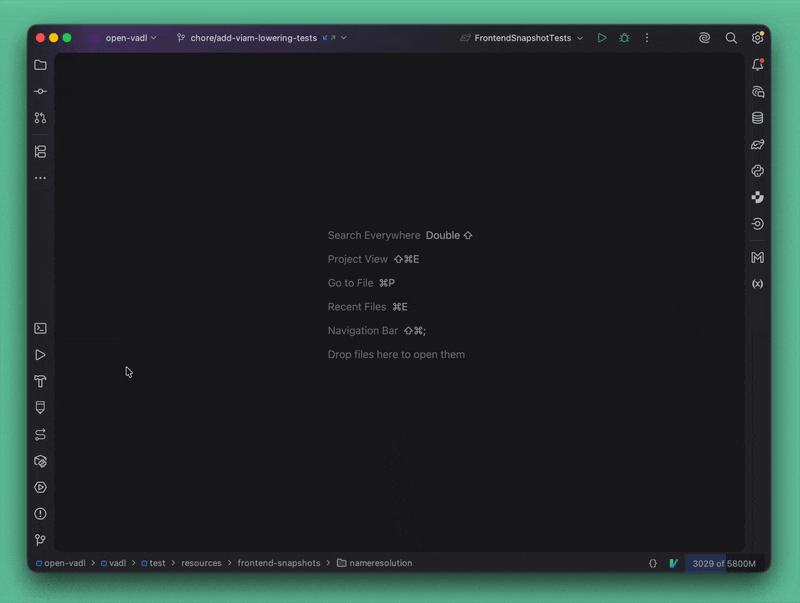Open the Project tool window folder icon
800x603 pixels.
pos(40,65)
